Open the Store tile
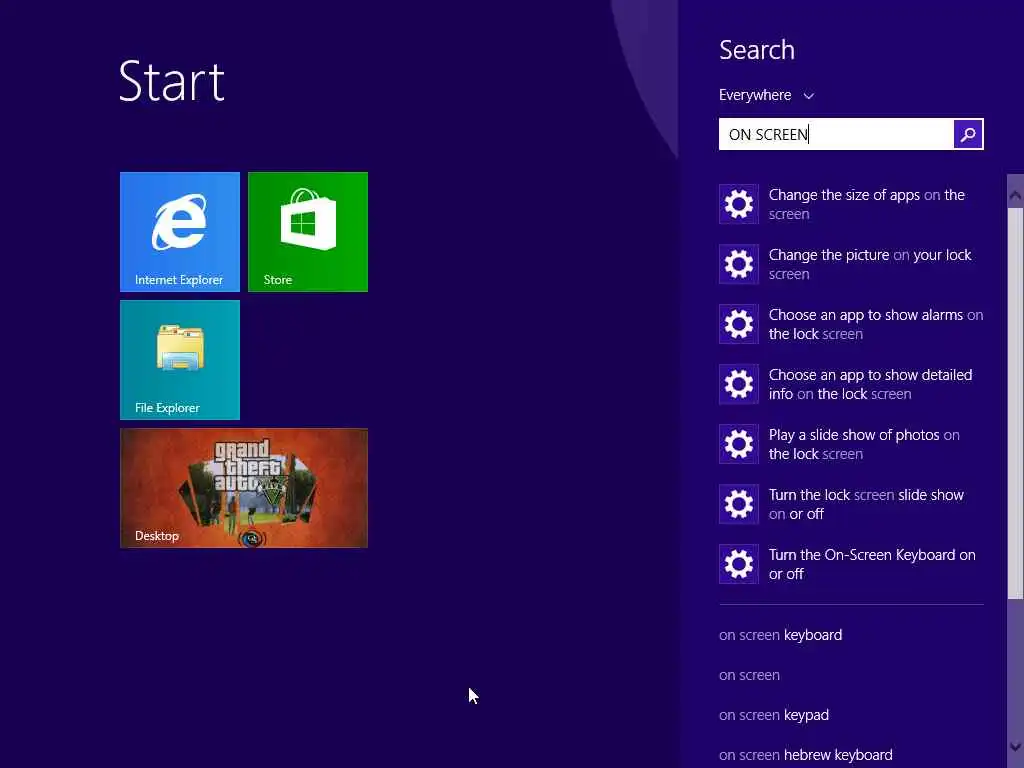This screenshot has width=1024, height=768. pyautogui.click(x=308, y=232)
